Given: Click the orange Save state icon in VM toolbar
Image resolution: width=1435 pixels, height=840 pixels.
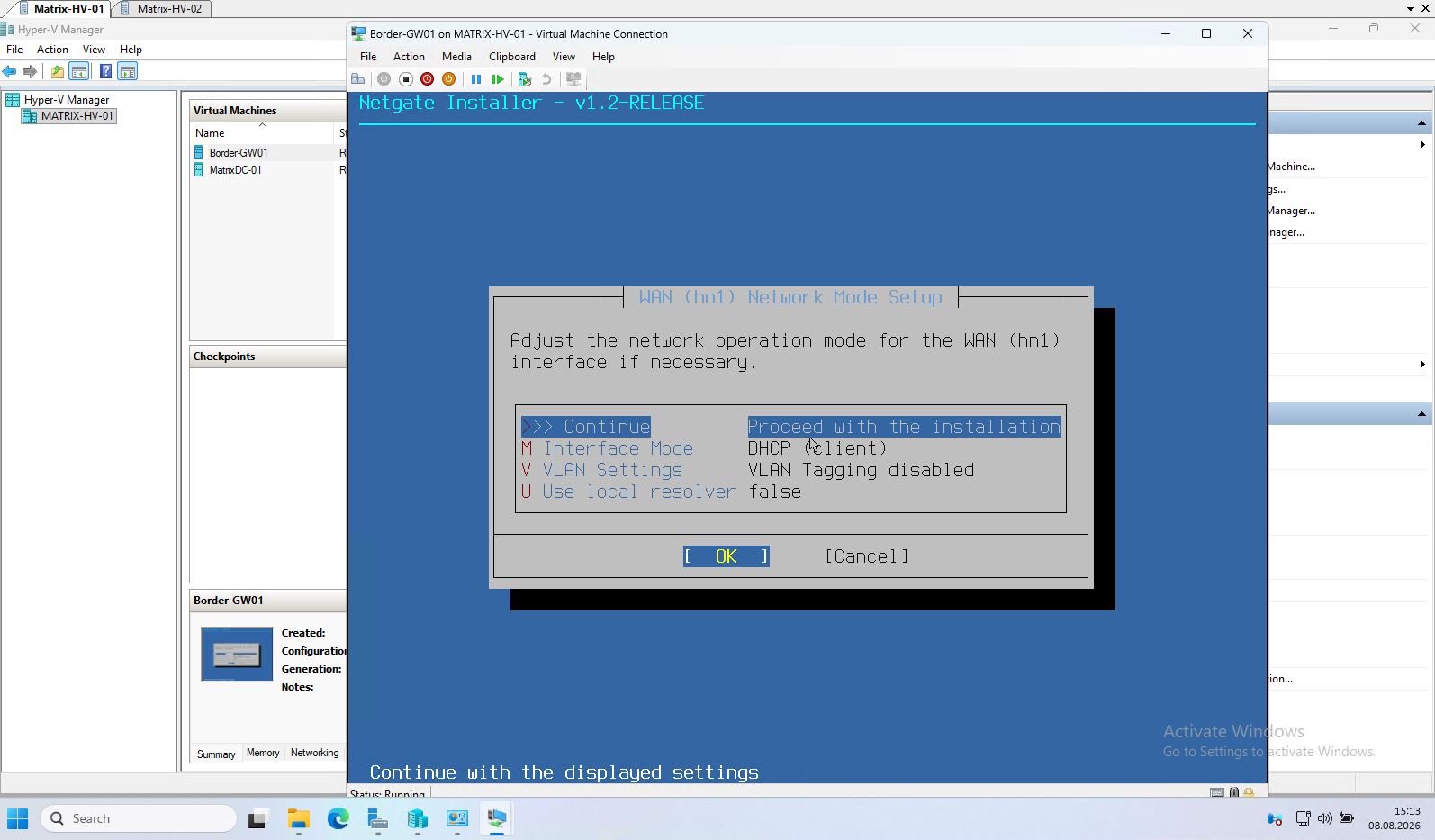Looking at the screenshot, I should (x=449, y=79).
